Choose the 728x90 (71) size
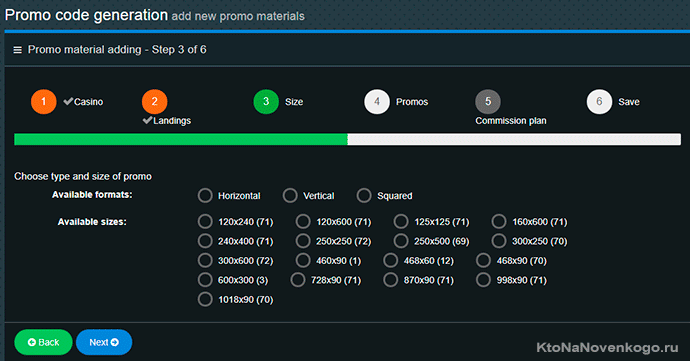690x361 pixels. pos(298,280)
